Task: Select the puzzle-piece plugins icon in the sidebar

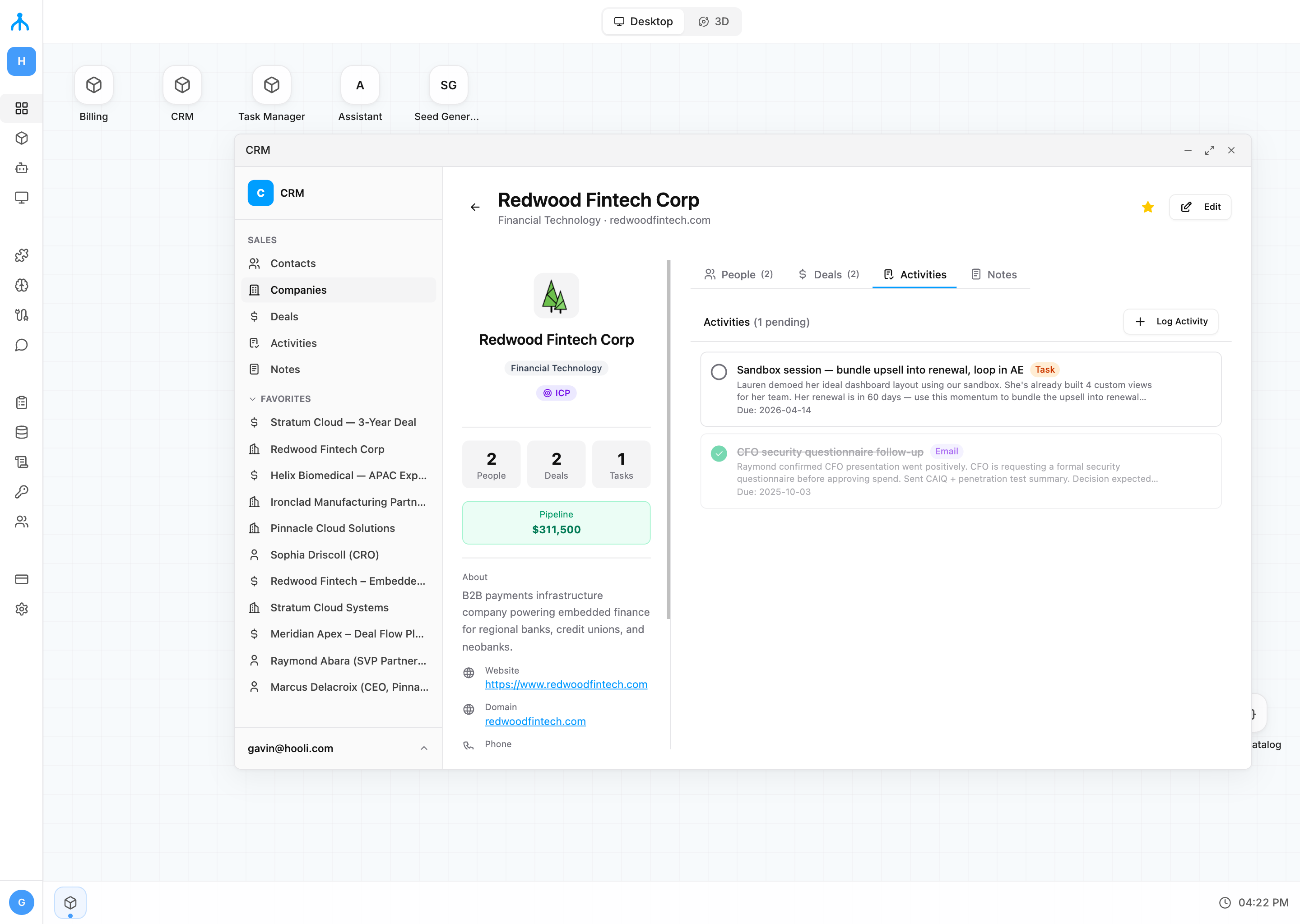Action: click(21, 255)
